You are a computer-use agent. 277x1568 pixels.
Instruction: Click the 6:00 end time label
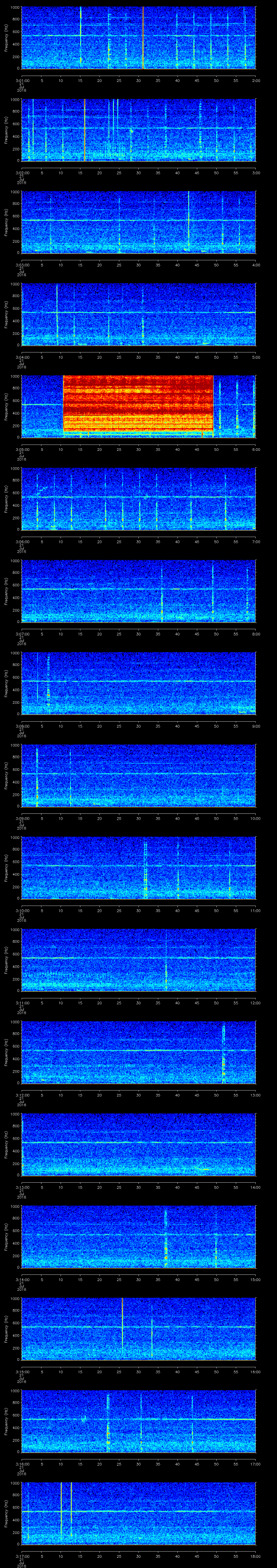point(256,449)
